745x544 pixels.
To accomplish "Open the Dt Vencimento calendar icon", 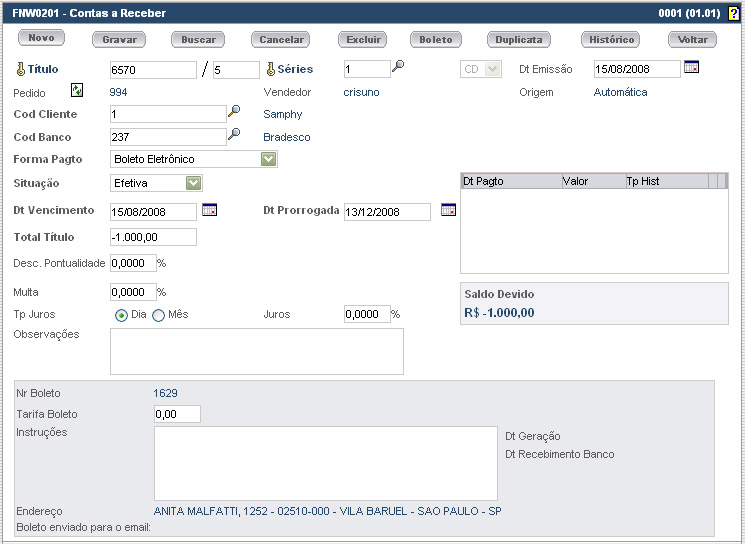I will [209, 210].
